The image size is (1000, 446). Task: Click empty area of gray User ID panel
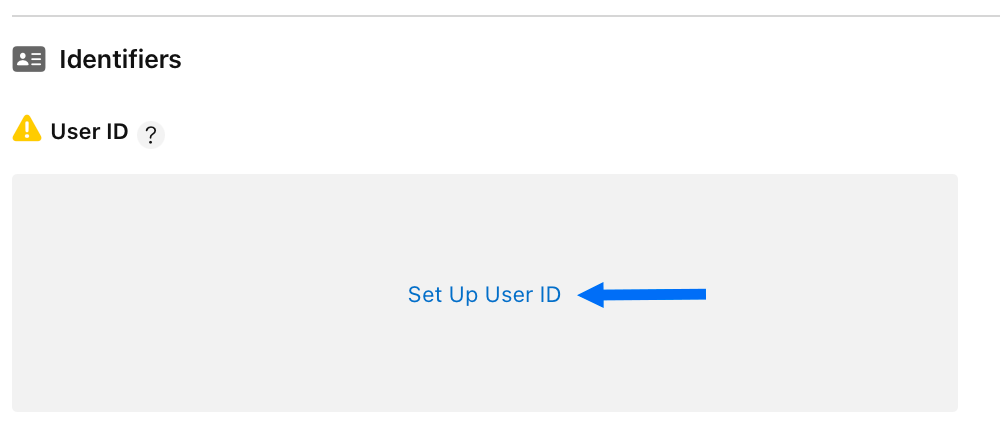[191, 230]
